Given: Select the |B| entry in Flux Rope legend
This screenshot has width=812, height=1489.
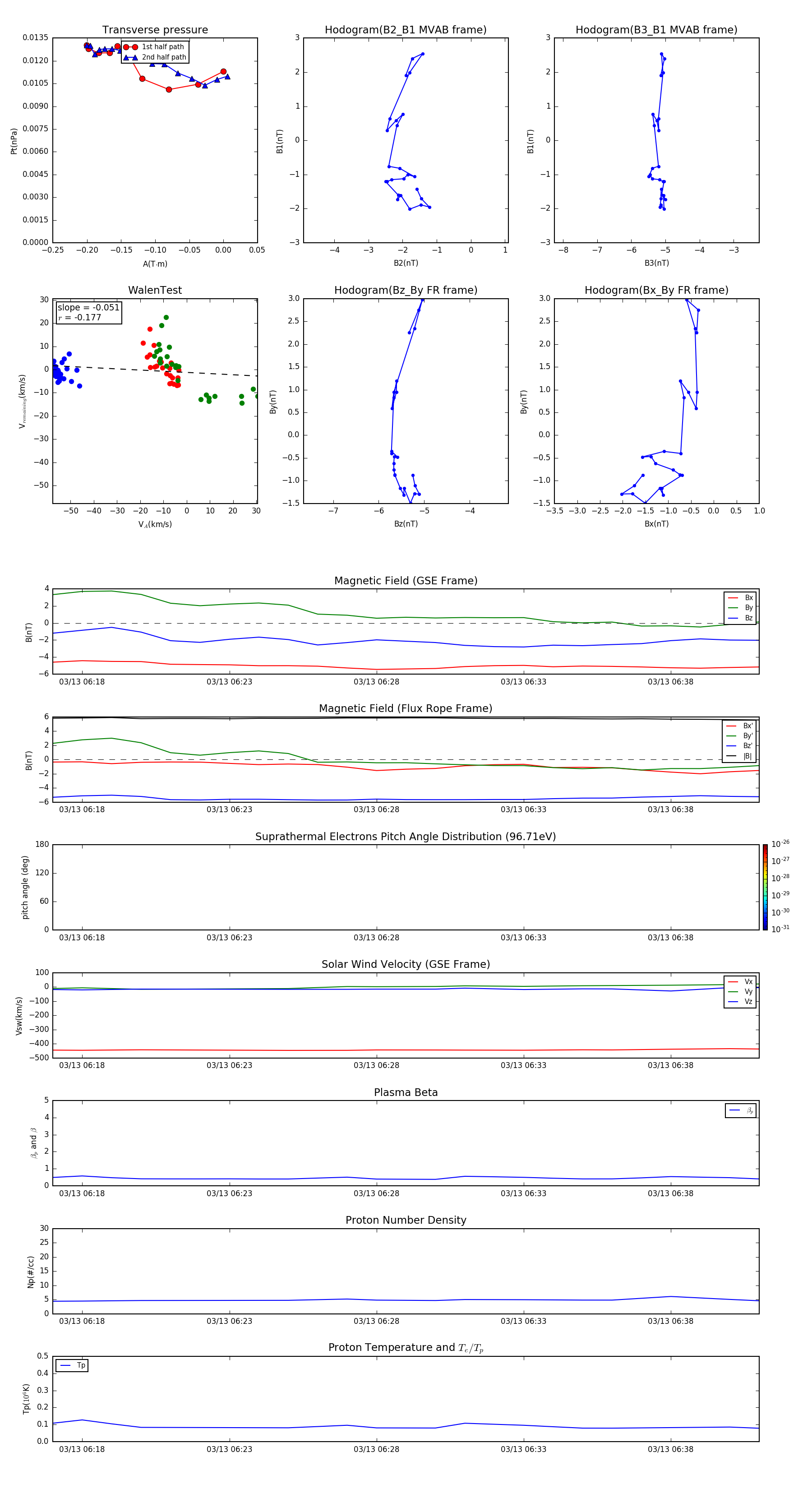Looking at the screenshot, I should point(740,756).
